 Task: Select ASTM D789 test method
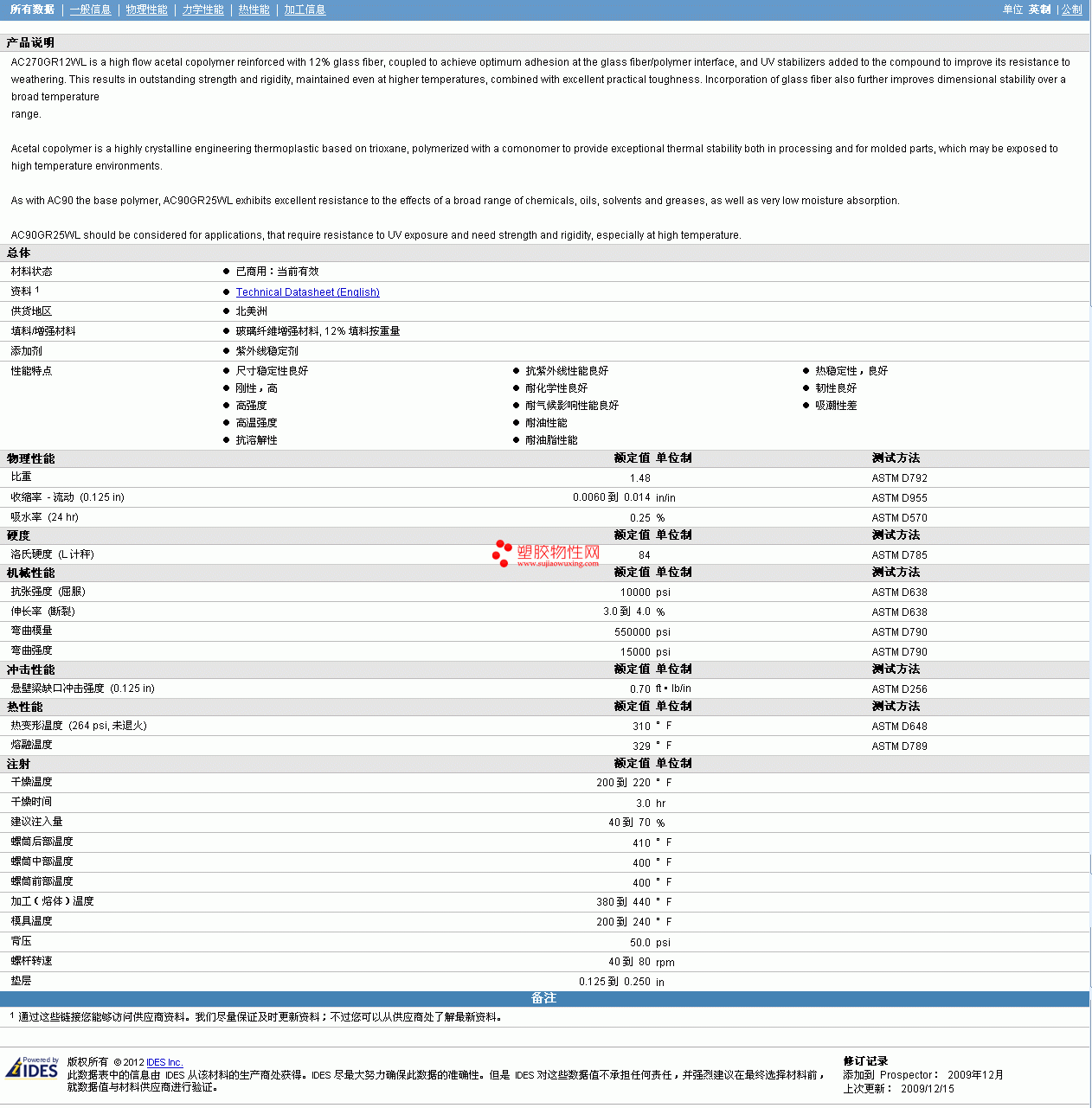pos(900,746)
